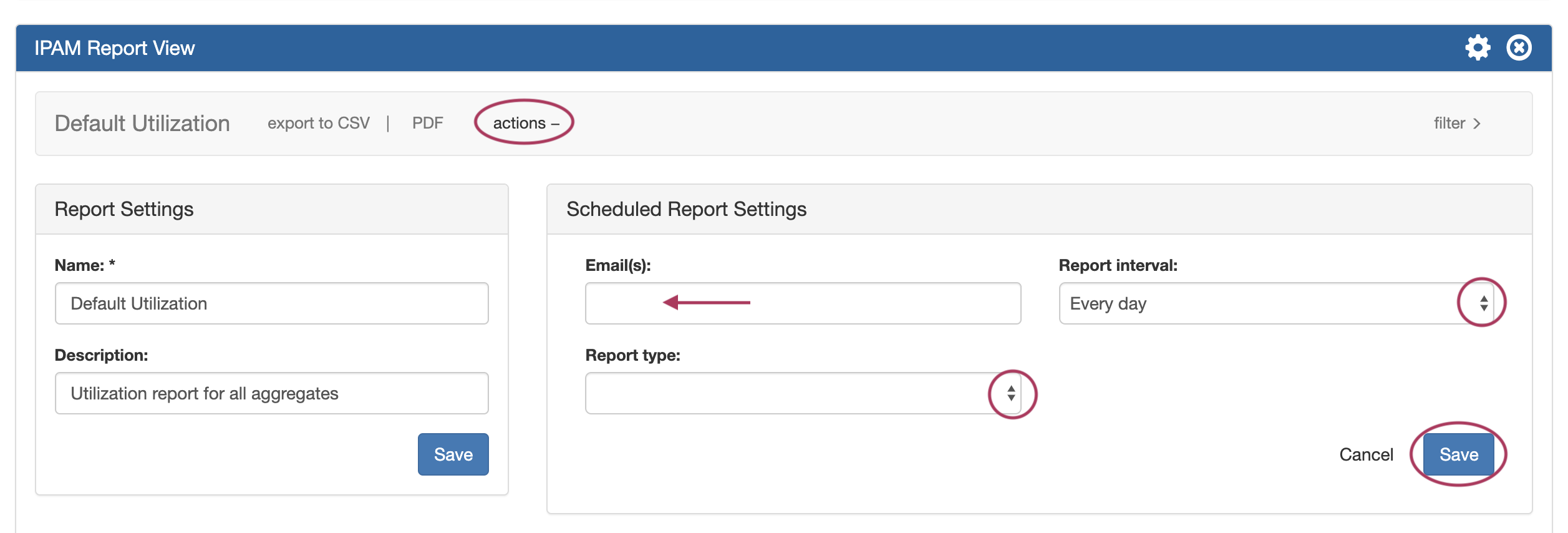Click the Scheduled Report Settings heading
This screenshot has height=533, width=1568.
[686, 209]
